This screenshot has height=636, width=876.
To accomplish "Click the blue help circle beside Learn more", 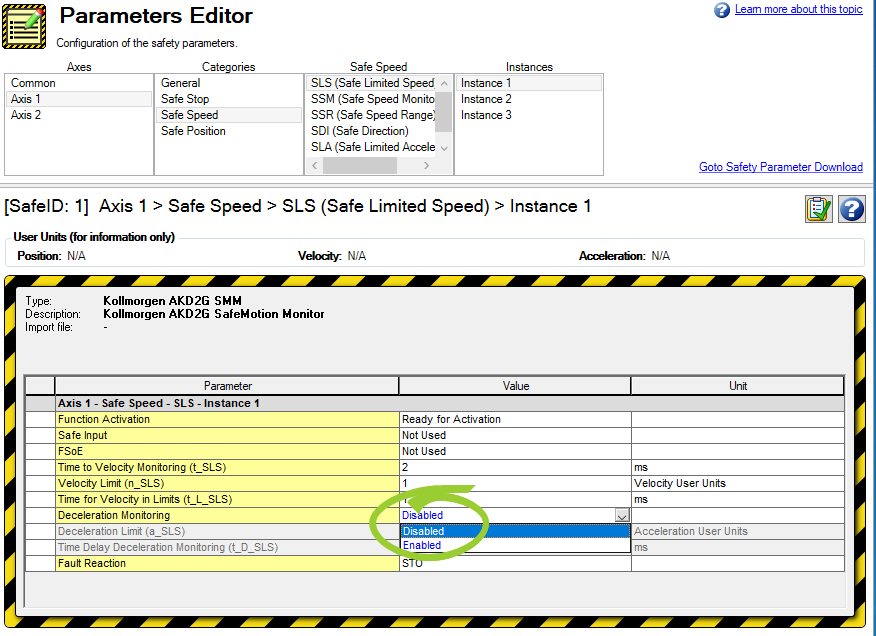I will [722, 10].
